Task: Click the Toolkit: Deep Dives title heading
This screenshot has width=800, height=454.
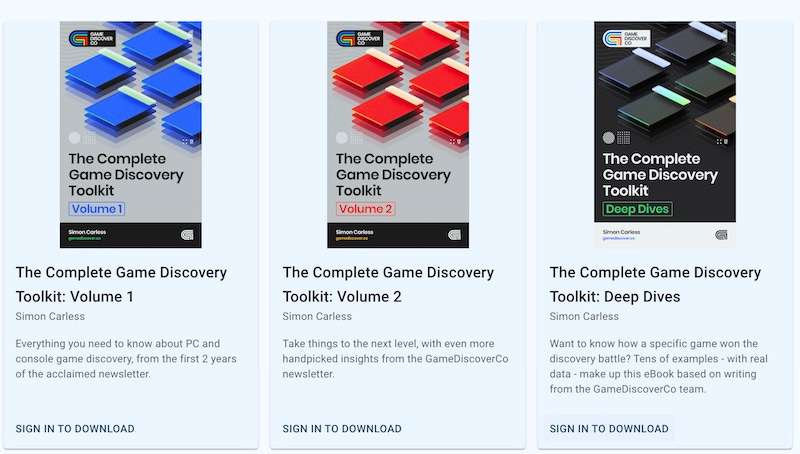Action: 655,285
